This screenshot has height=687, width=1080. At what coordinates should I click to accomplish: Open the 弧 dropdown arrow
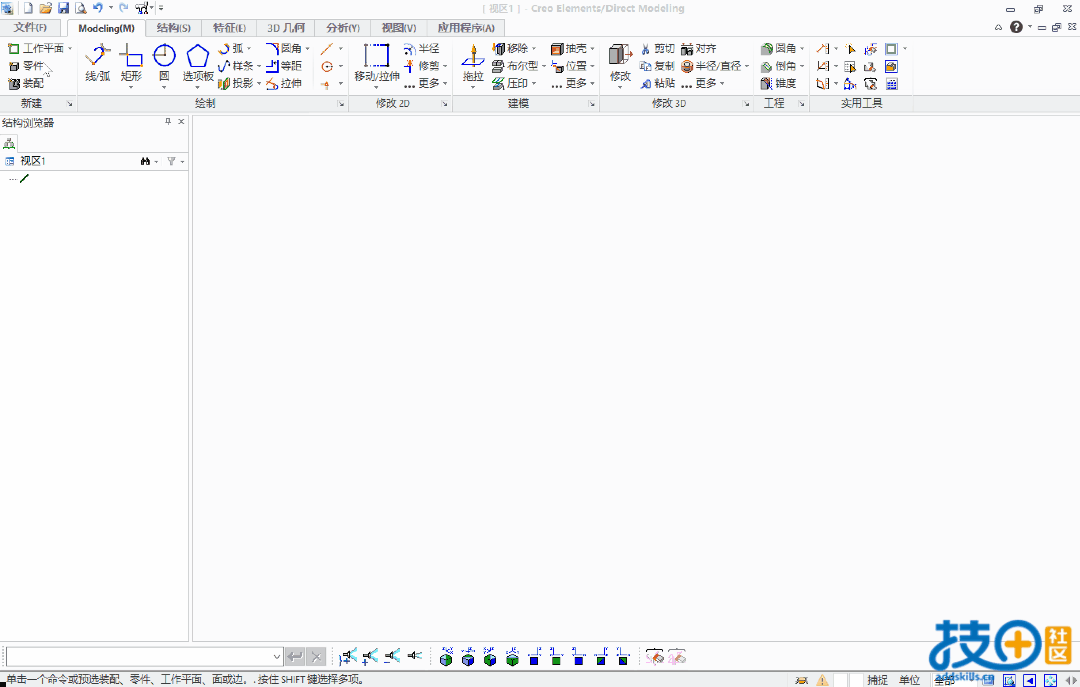tap(249, 48)
